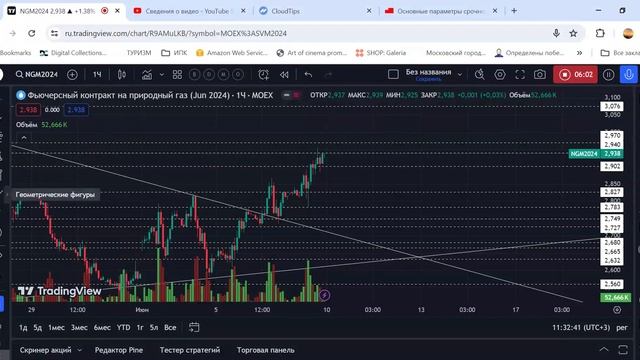Bookmark this page star icon

573,33
